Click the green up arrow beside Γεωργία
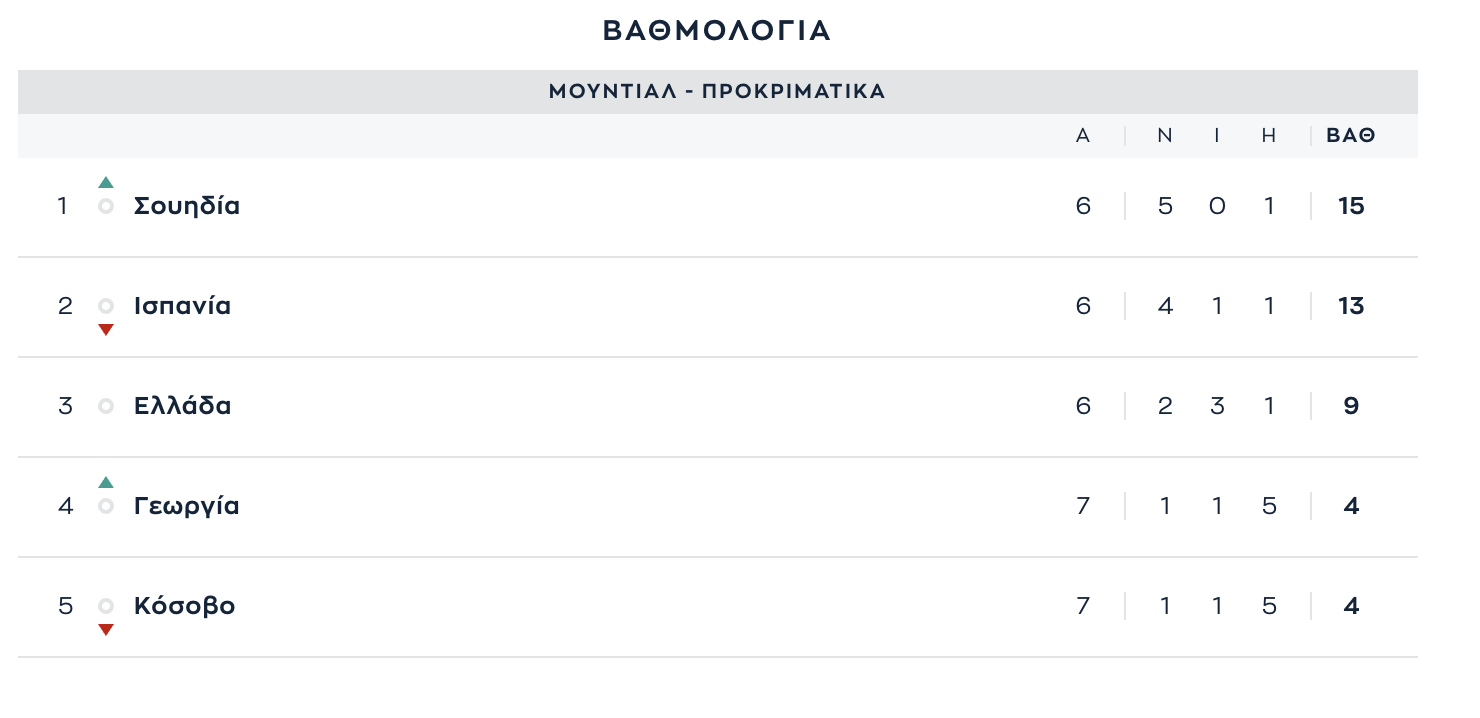Viewport: 1480px width, 718px height. pyautogui.click(x=106, y=482)
